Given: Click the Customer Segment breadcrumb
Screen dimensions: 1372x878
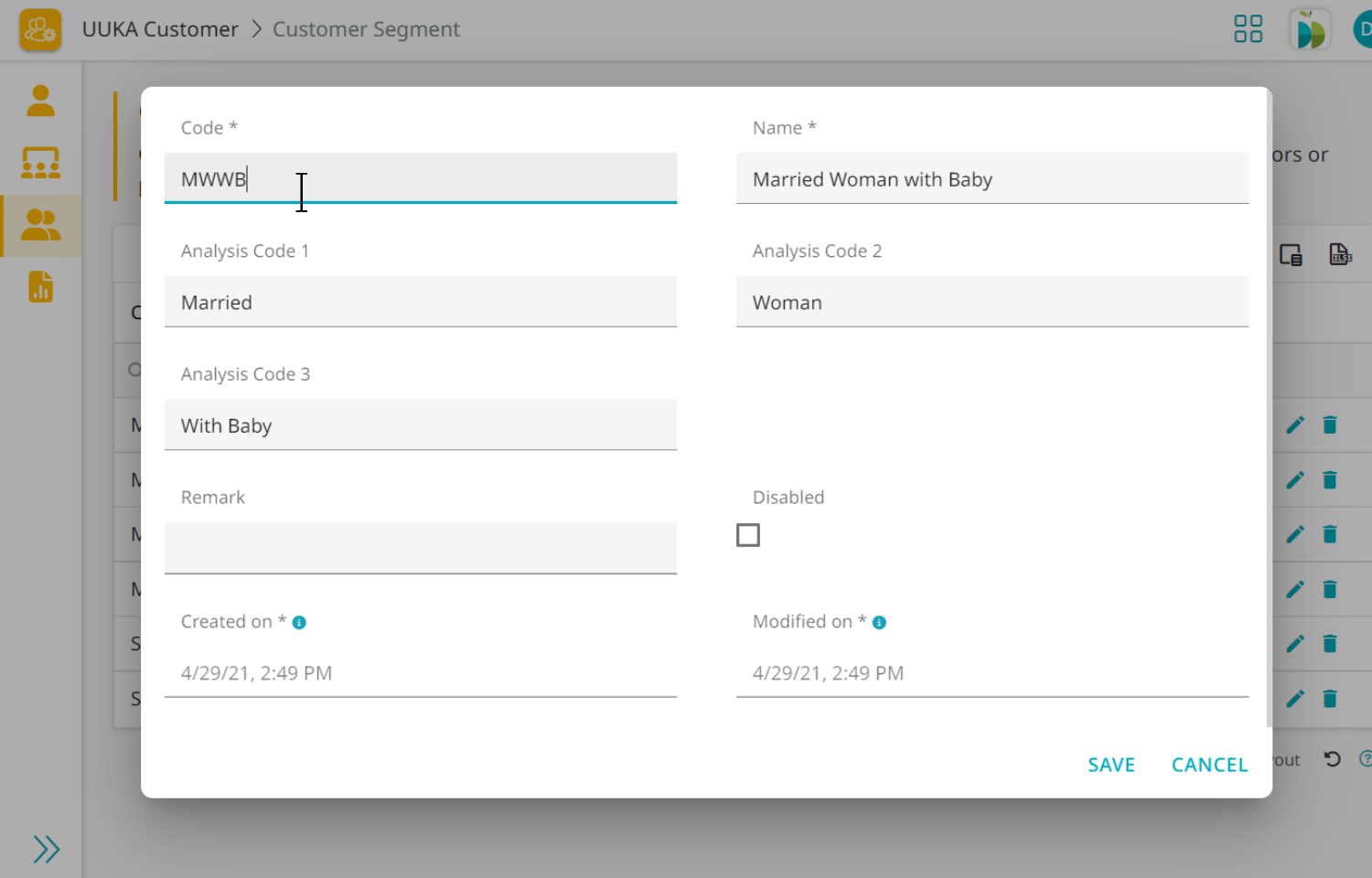Looking at the screenshot, I should coord(366,29).
